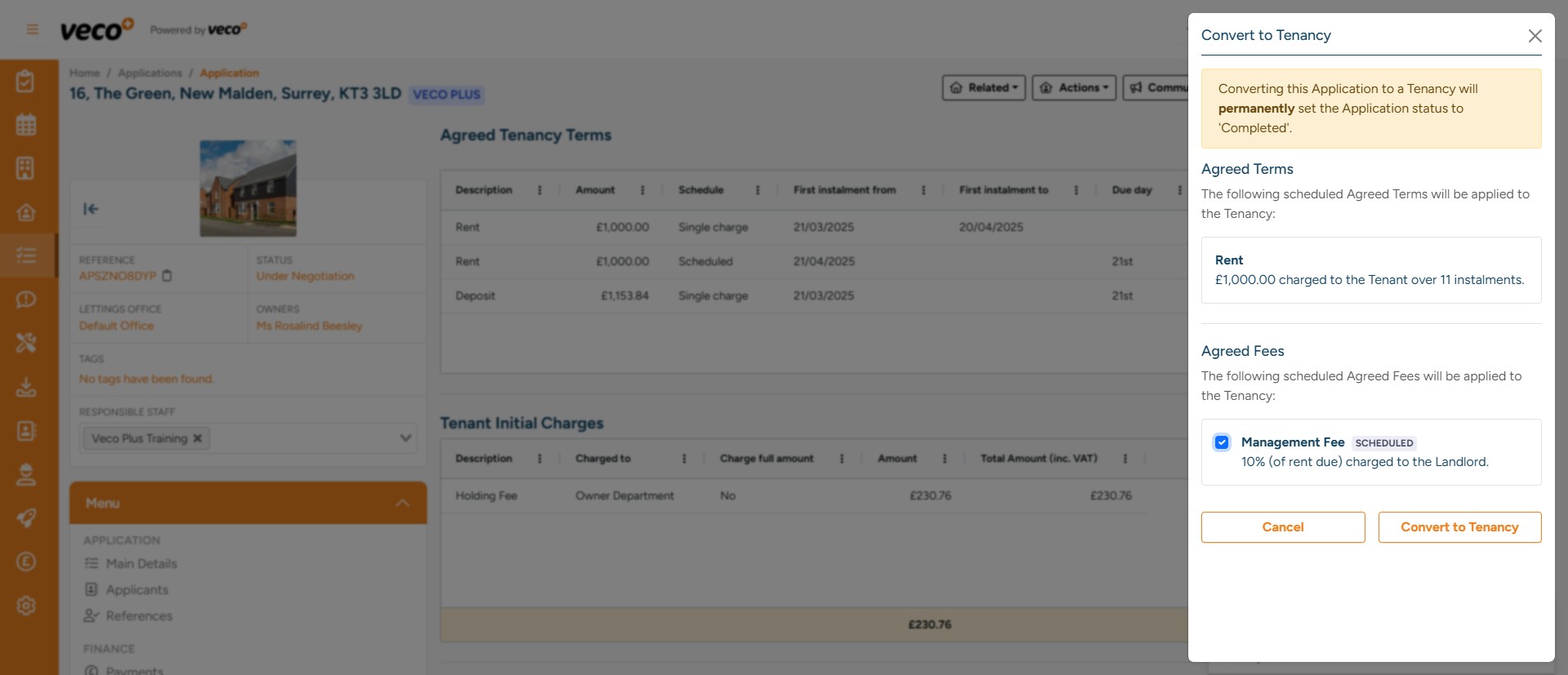Go to Applications breadcrumb

coord(150,73)
